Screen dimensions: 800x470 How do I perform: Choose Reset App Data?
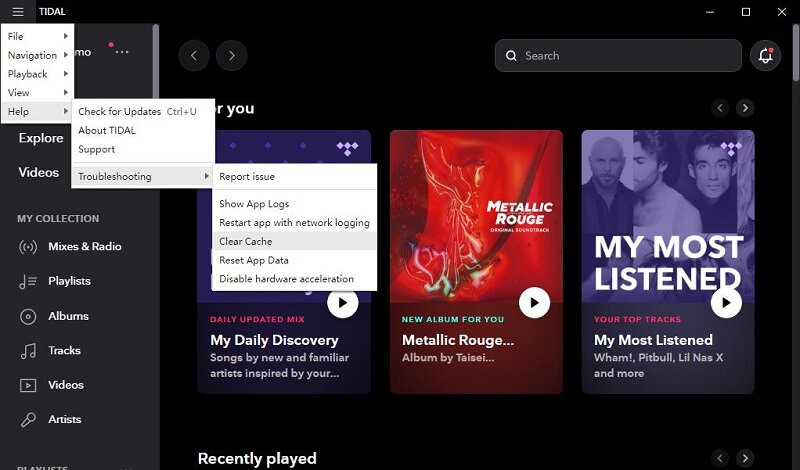click(x=294, y=260)
